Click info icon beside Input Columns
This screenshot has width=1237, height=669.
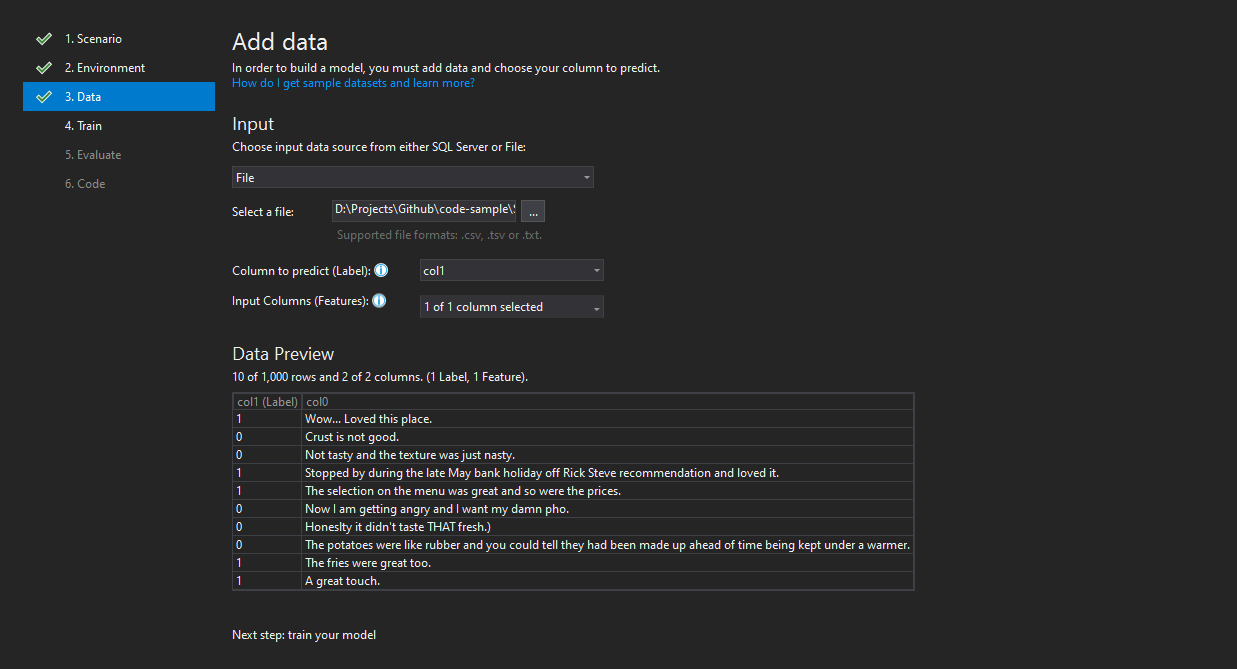[379, 301]
